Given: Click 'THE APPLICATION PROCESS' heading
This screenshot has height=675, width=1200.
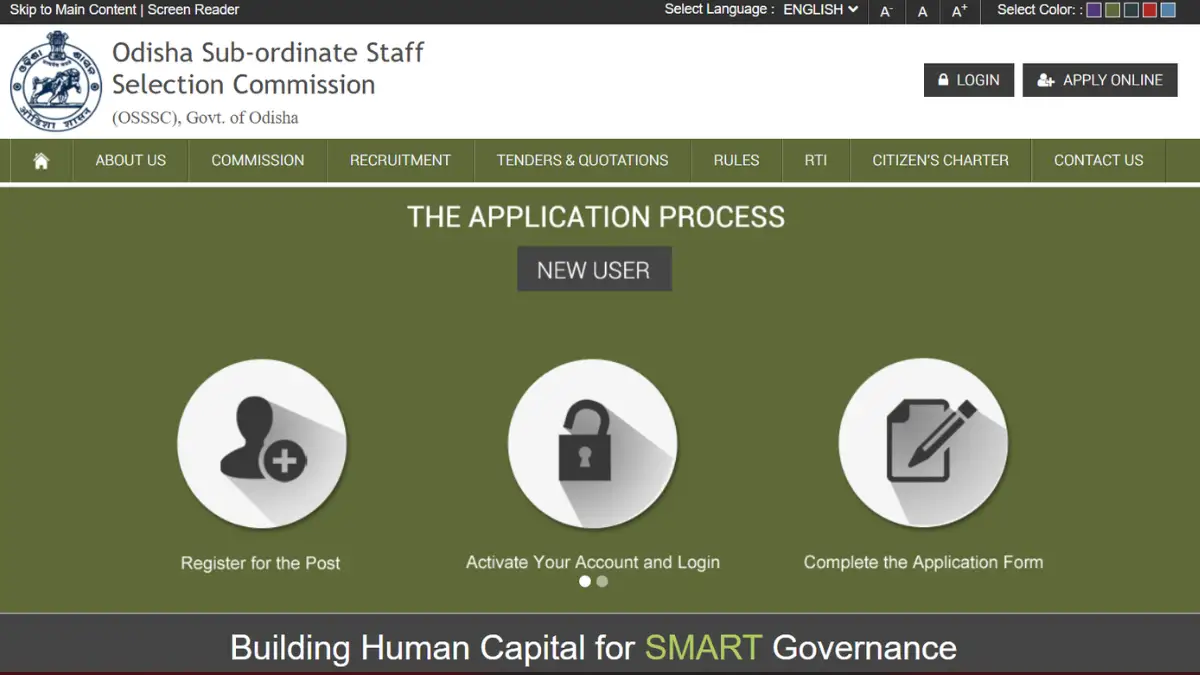Looking at the screenshot, I should [x=596, y=217].
